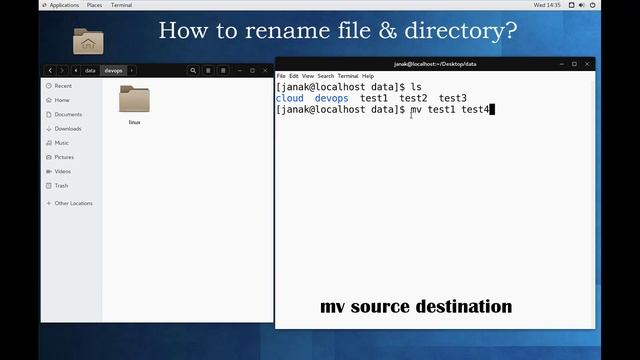Open the Home folder icon on desktop

pos(88,41)
